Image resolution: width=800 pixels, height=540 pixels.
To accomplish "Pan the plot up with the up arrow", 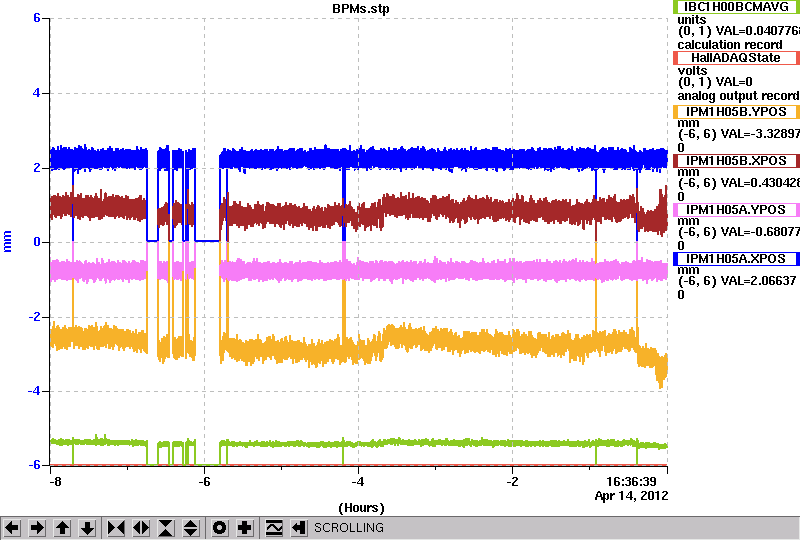I will (x=62, y=528).
